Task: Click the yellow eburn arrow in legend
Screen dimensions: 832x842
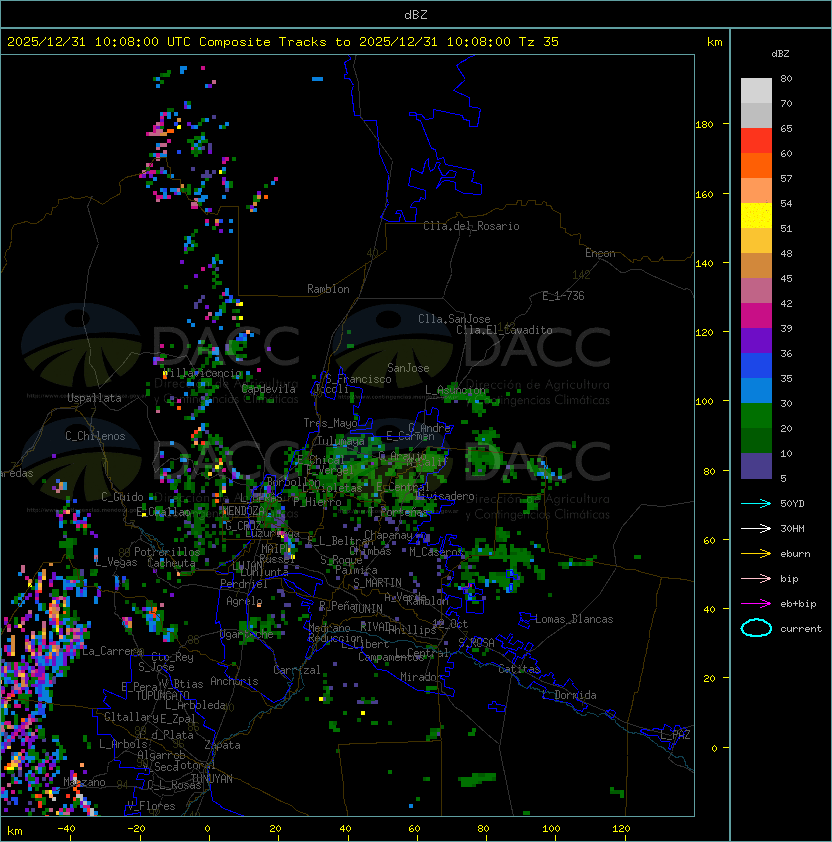Action: 756,554
